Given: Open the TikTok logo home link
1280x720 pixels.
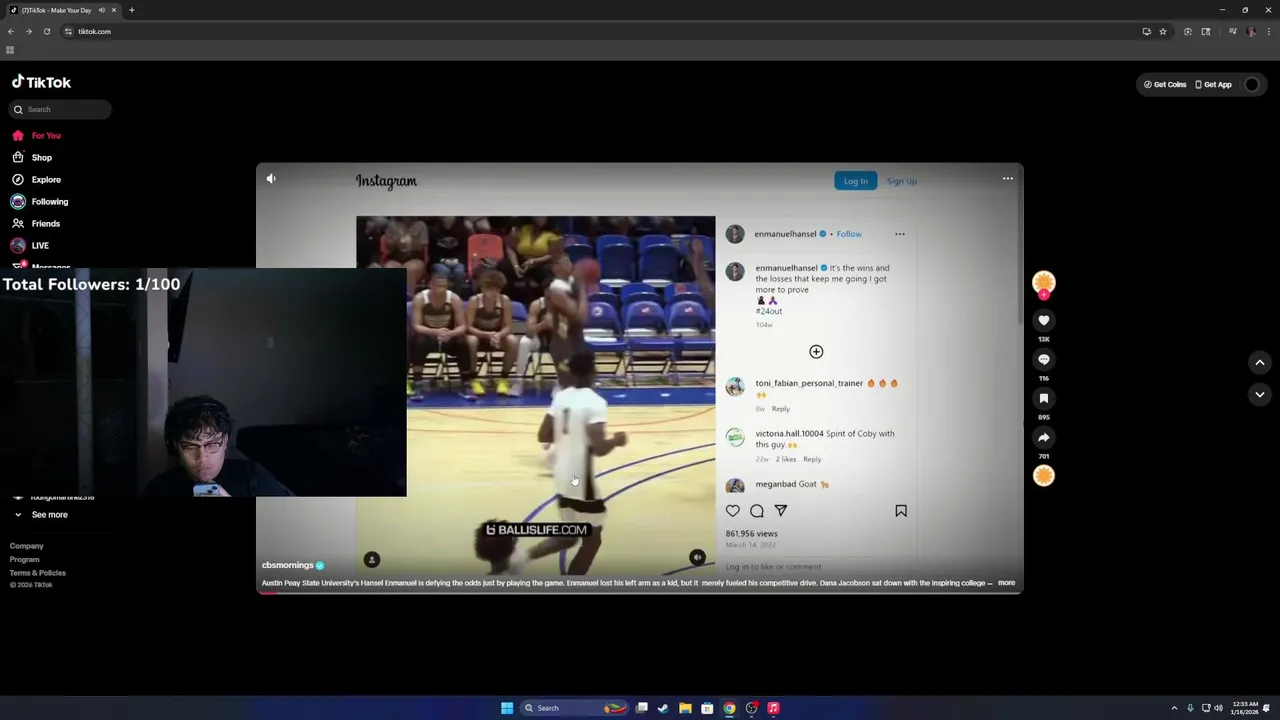Looking at the screenshot, I should click(x=41, y=82).
